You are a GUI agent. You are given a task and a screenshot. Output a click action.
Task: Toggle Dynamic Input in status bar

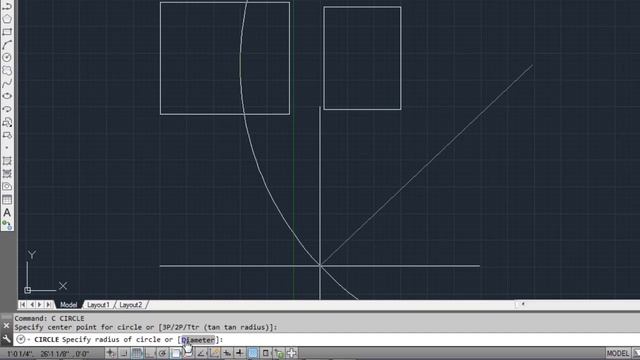click(x=227, y=353)
